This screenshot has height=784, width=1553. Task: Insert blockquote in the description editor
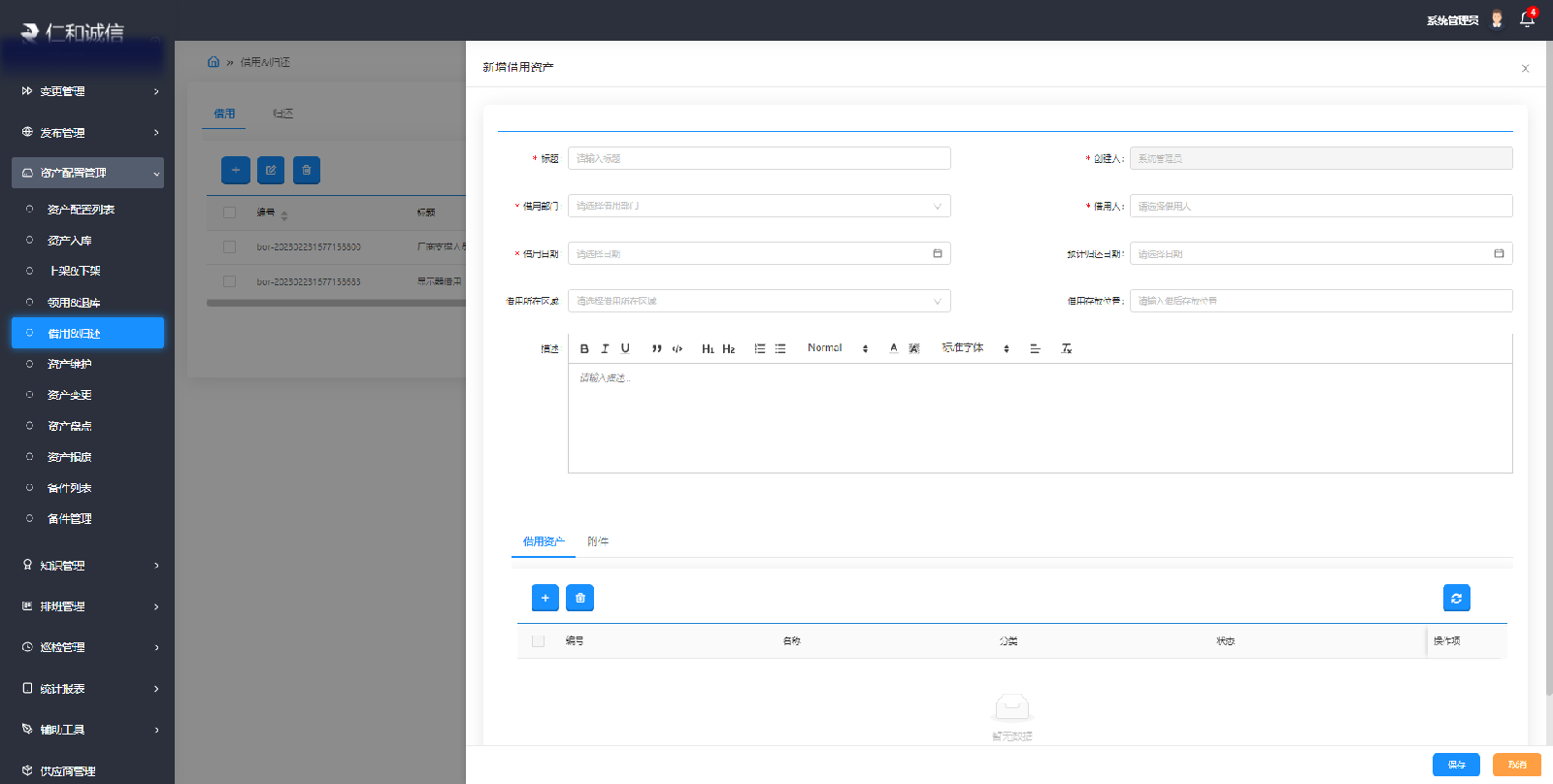point(657,348)
